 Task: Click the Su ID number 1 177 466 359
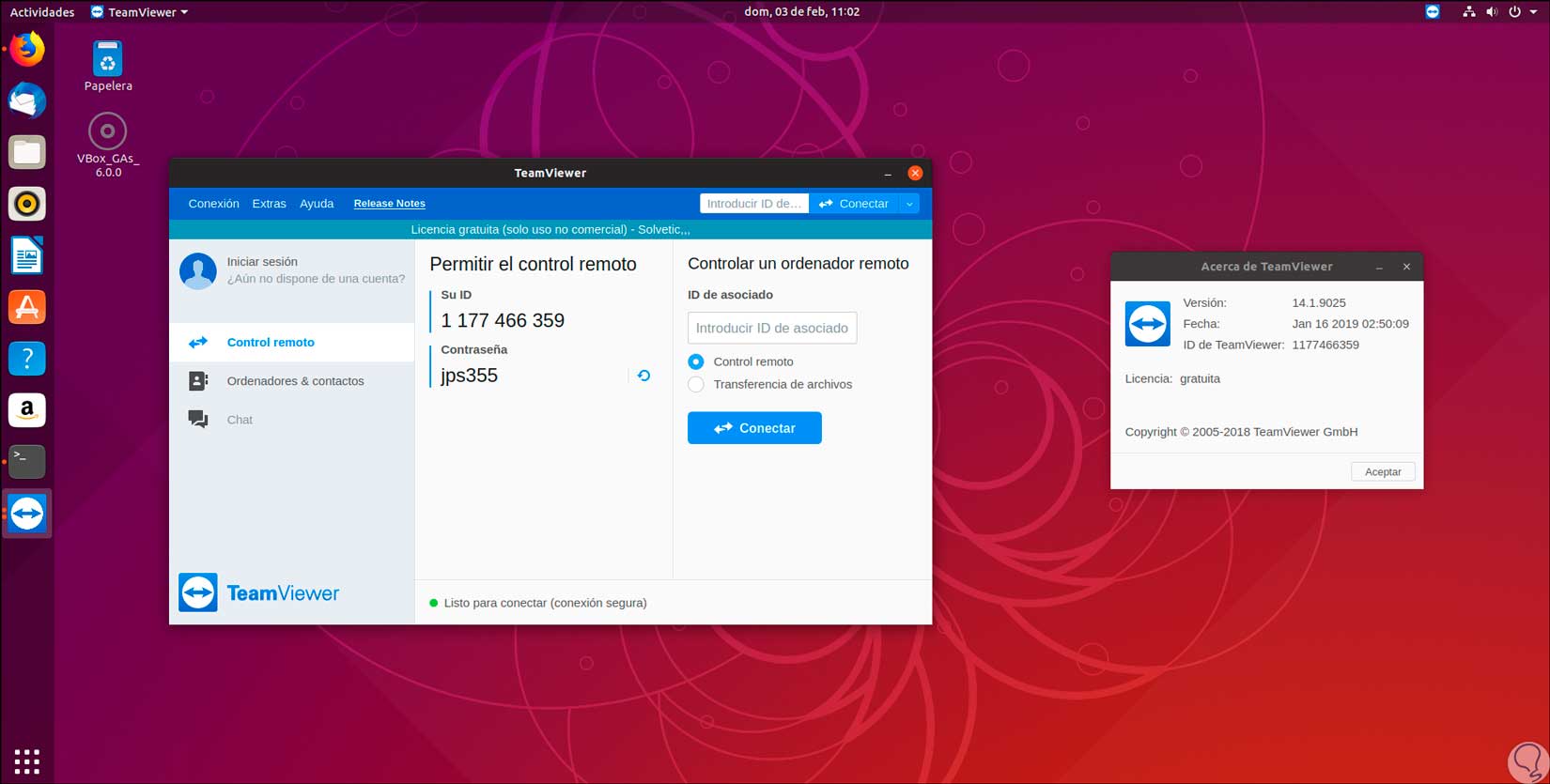(503, 320)
